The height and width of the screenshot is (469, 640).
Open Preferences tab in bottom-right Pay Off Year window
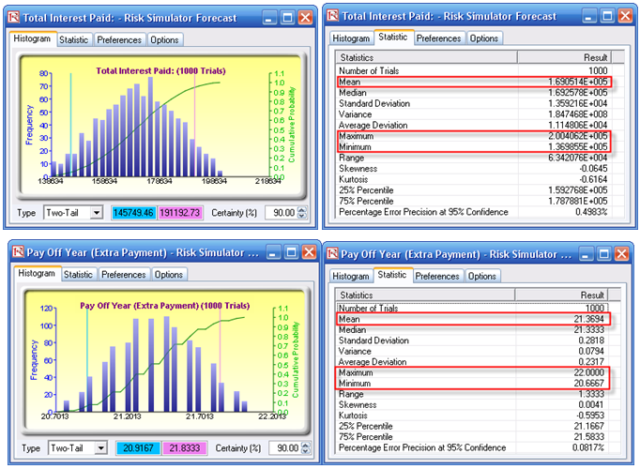pyautogui.click(x=437, y=276)
